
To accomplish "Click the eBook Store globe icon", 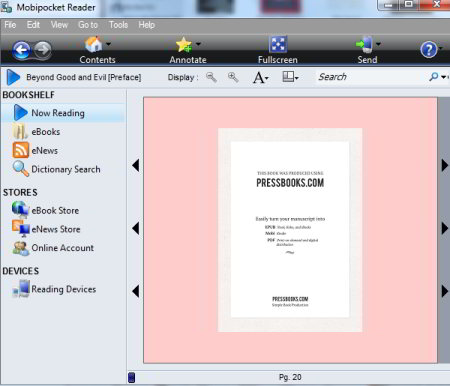I will tap(20, 209).
